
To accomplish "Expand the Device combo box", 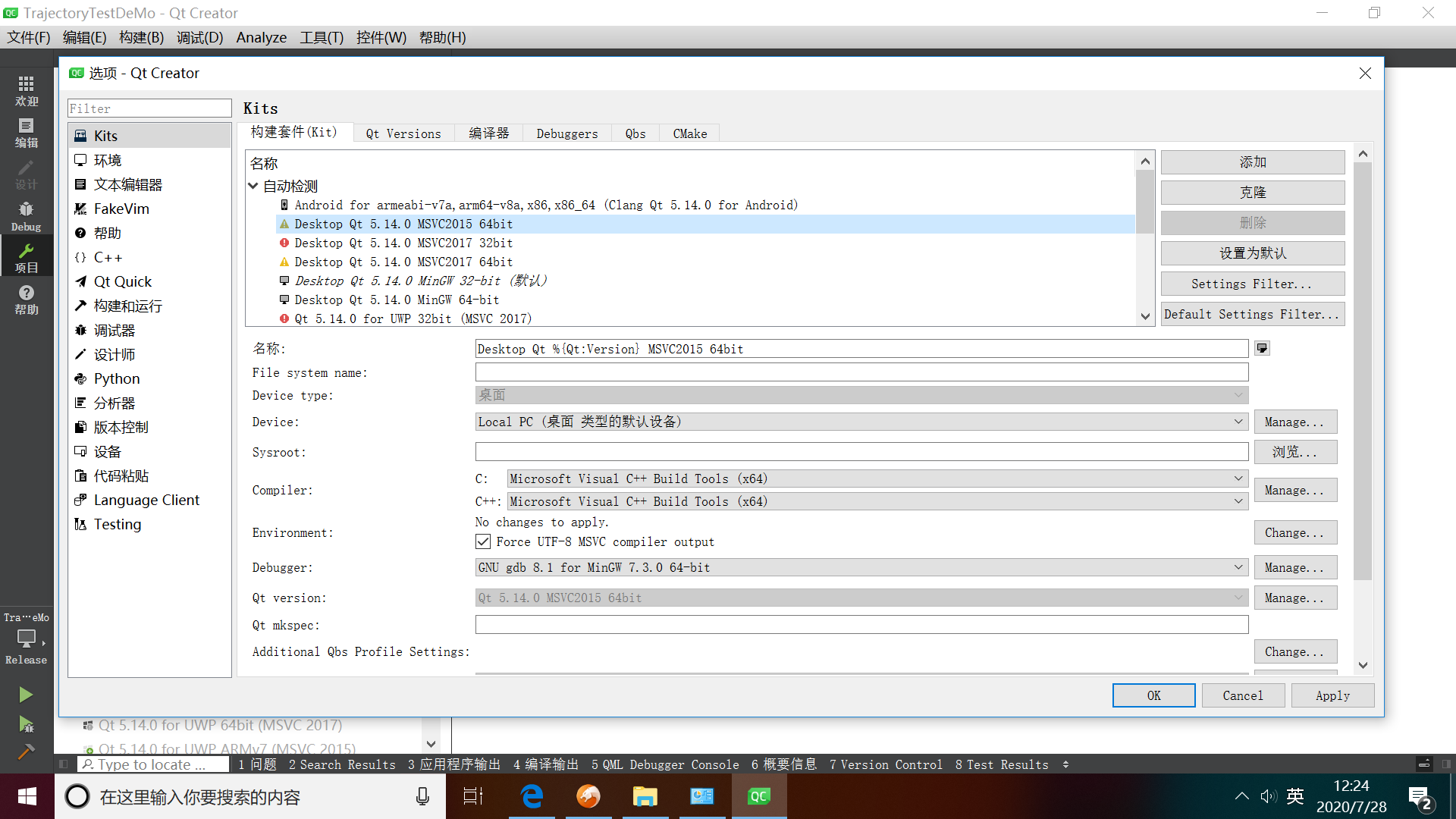I will click(x=861, y=422).
